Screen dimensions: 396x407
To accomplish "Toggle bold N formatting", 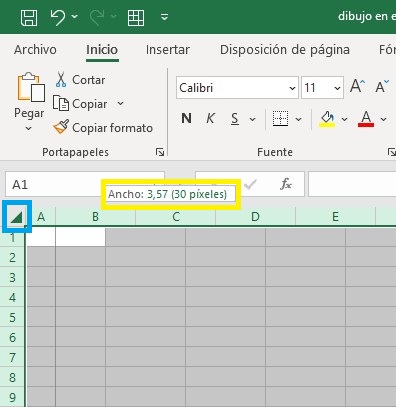I will pos(187,118).
